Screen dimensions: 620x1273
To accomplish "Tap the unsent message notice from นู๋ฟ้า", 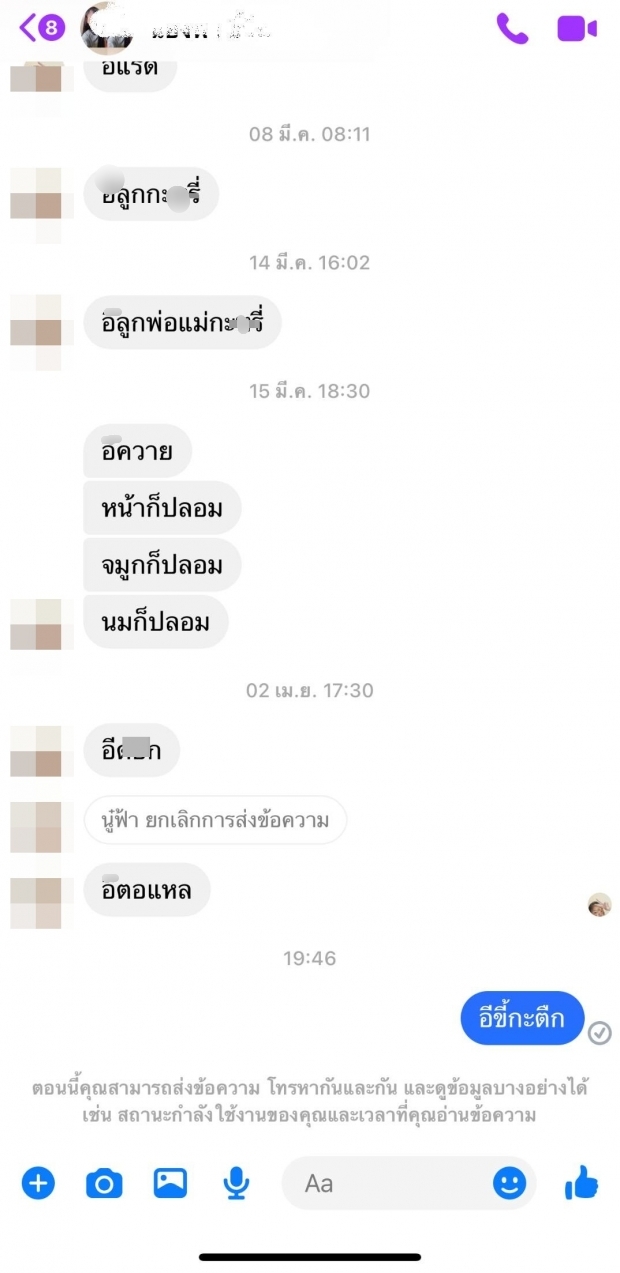I will coord(215,820).
